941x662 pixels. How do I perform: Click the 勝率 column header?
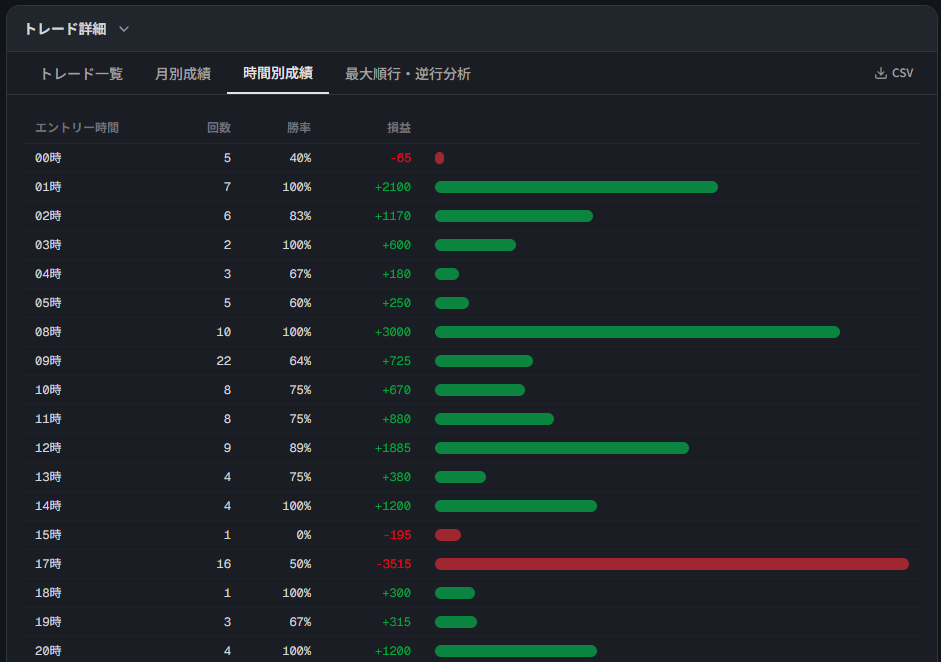tap(299, 128)
